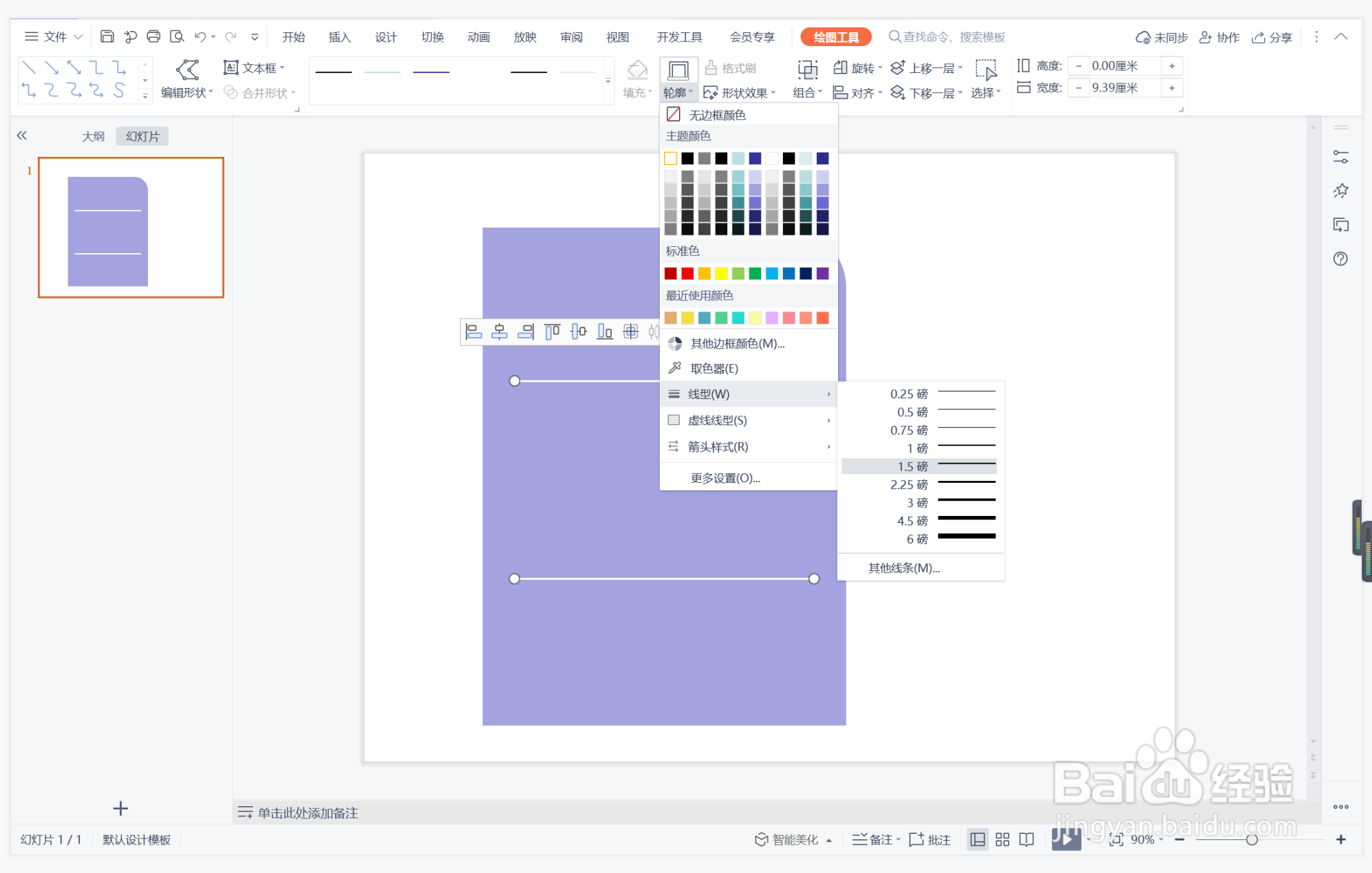The image size is (1372, 873).
Task: Open other lines (其他线条) option
Action: coord(903,568)
